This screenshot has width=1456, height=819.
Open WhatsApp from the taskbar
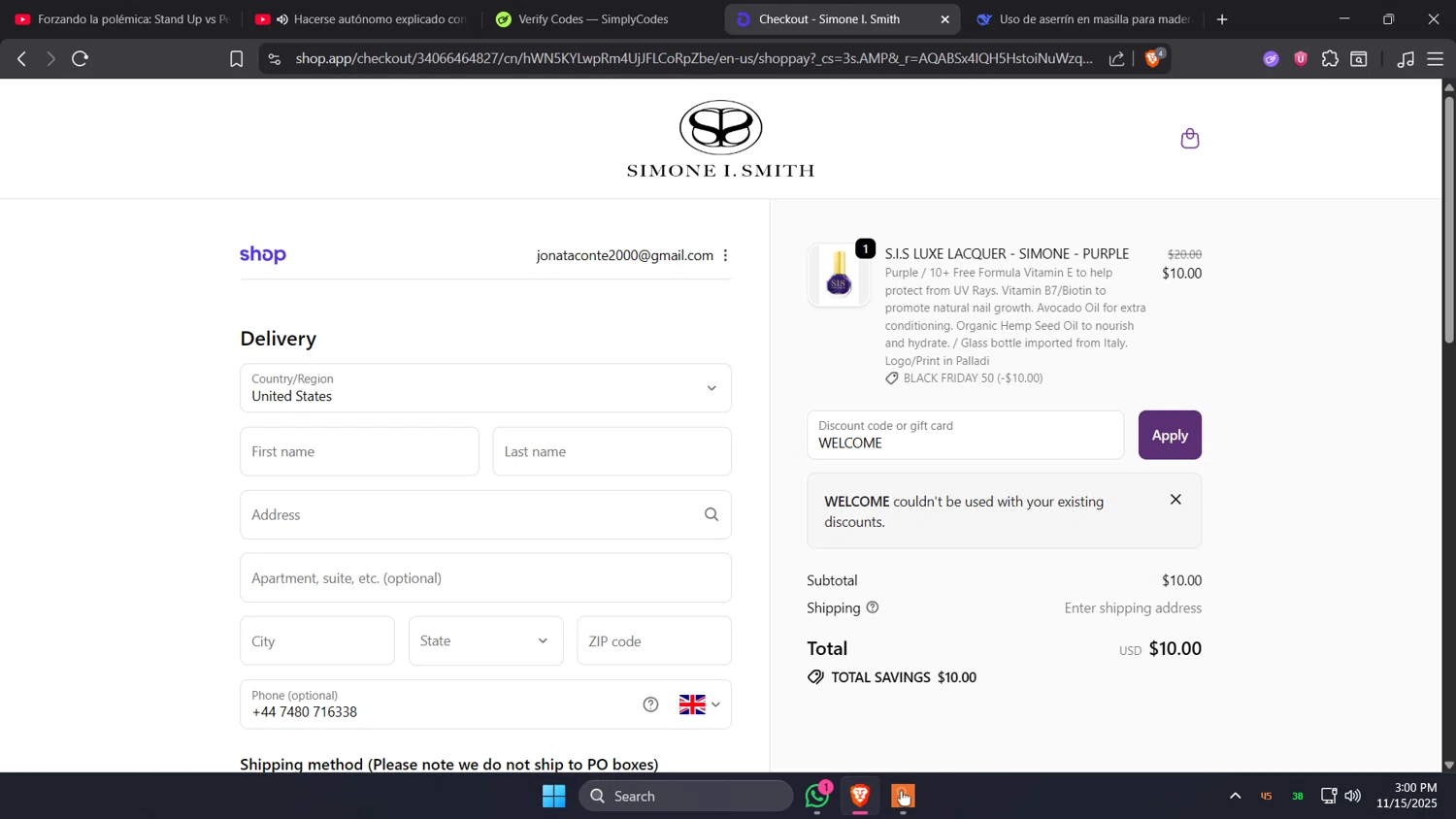coord(817,796)
